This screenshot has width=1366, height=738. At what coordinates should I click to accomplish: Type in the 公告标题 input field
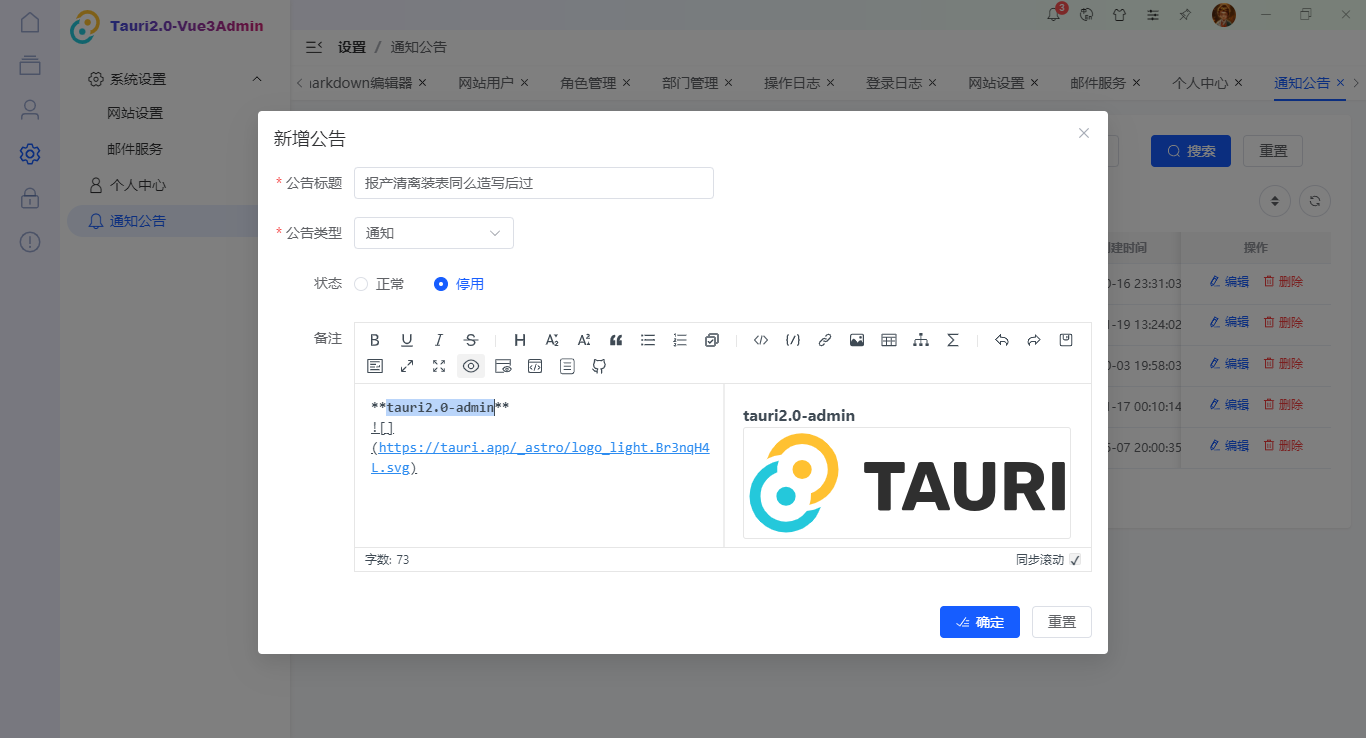(533, 183)
